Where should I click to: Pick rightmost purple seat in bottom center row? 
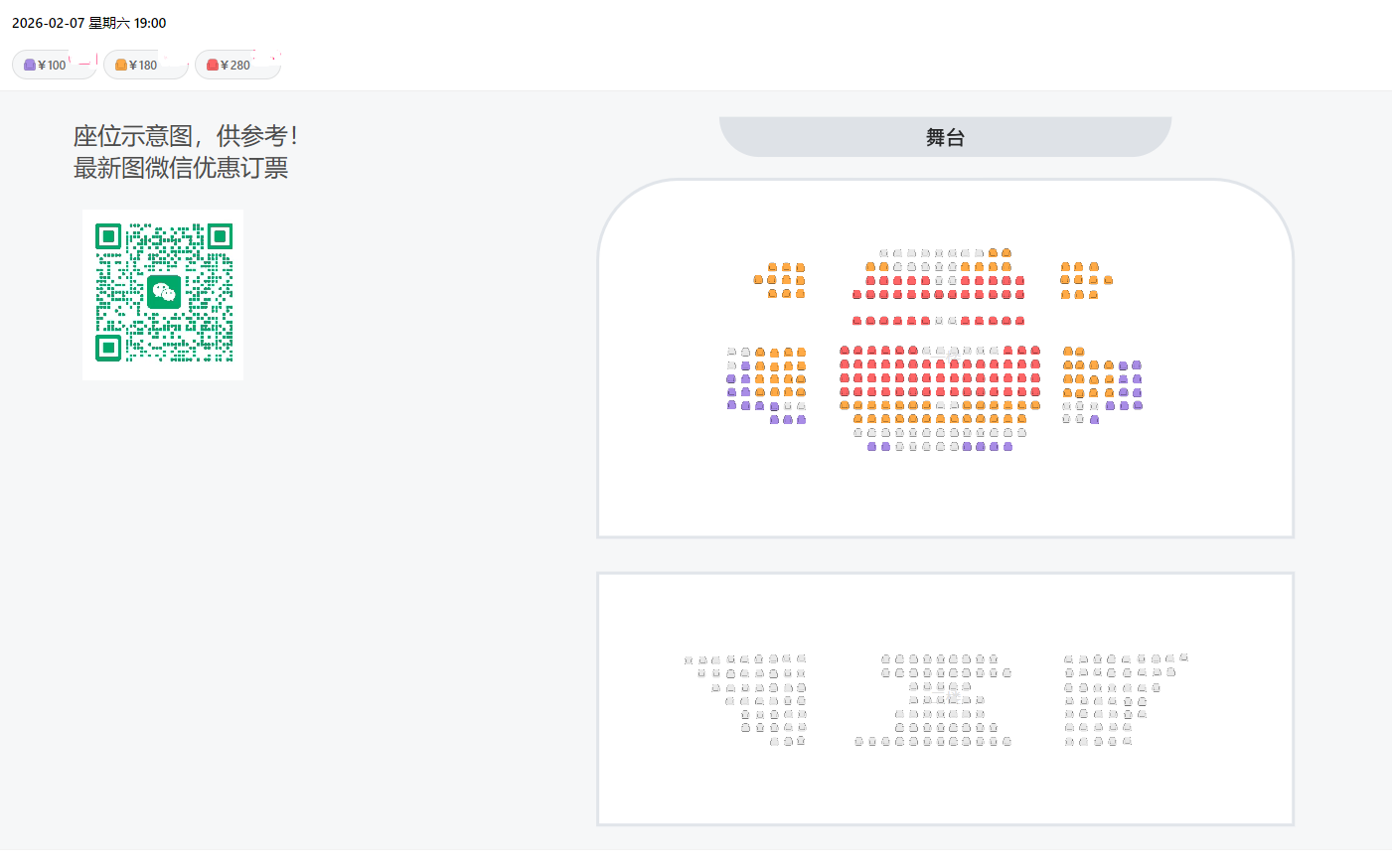[x=1007, y=447]
